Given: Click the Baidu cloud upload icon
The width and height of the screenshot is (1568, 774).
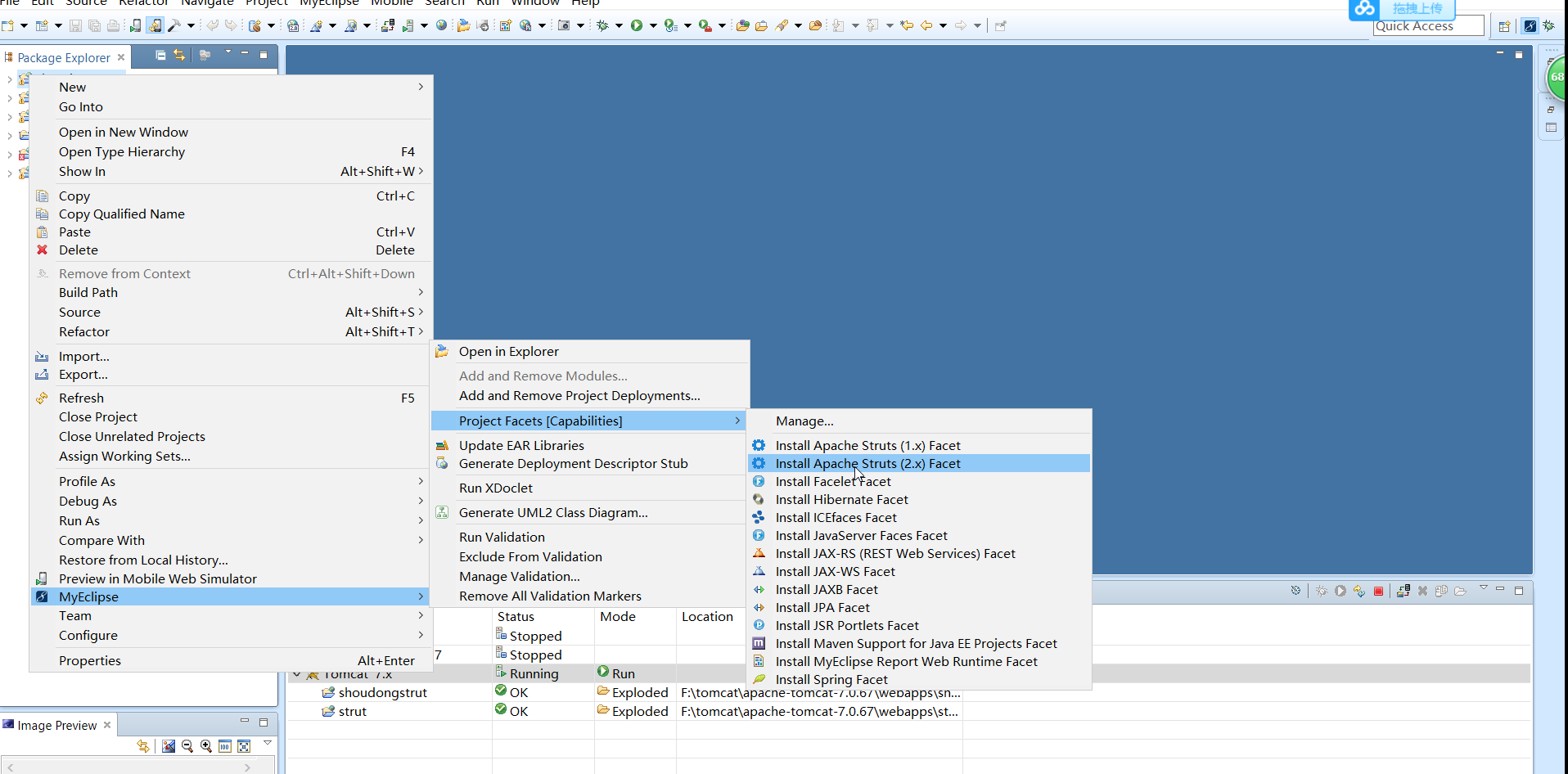Looking at the screenshot, I should point(1364,9).
